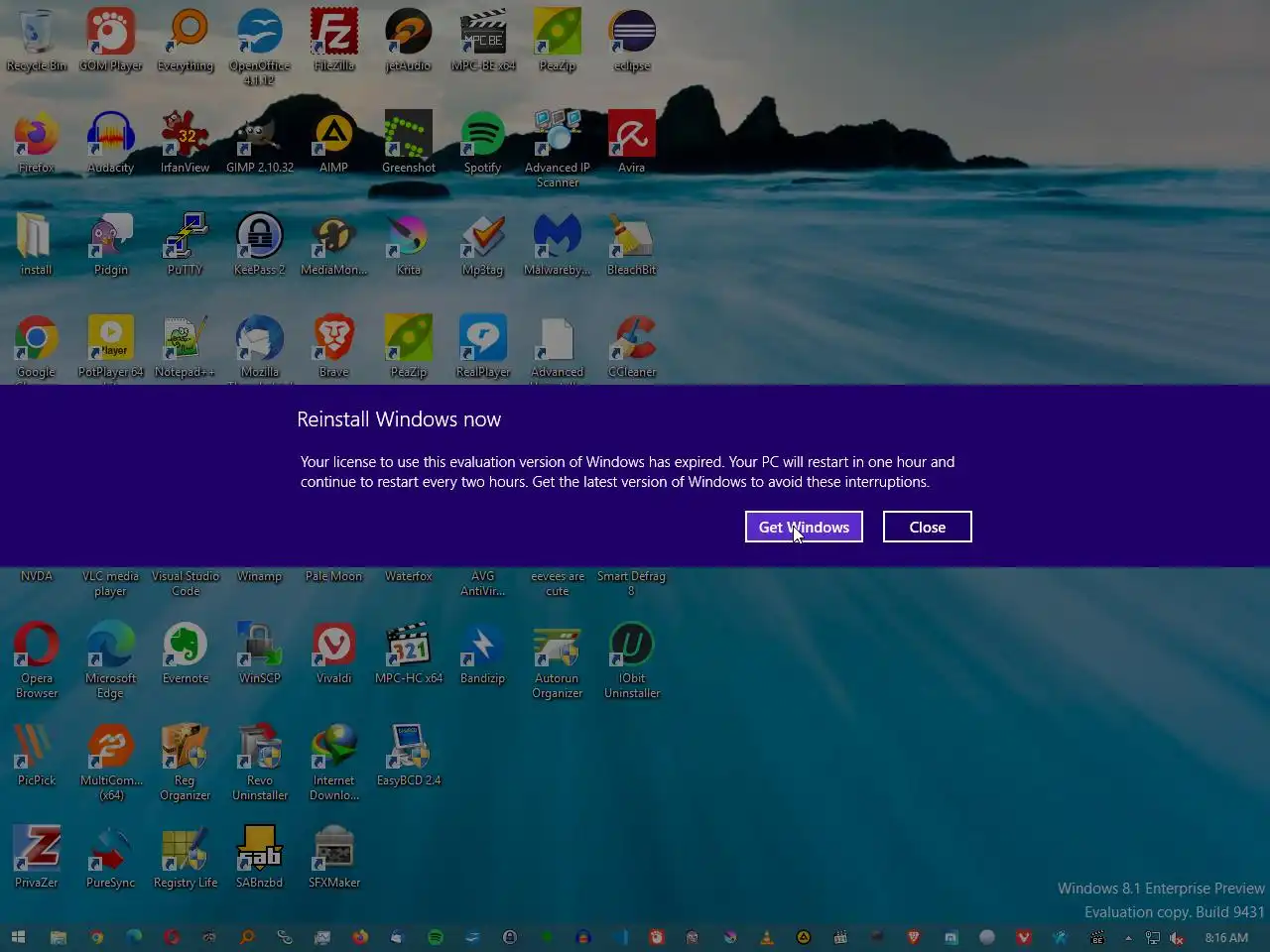
Task: Click the Get Windows button
Action: (804, 527)
